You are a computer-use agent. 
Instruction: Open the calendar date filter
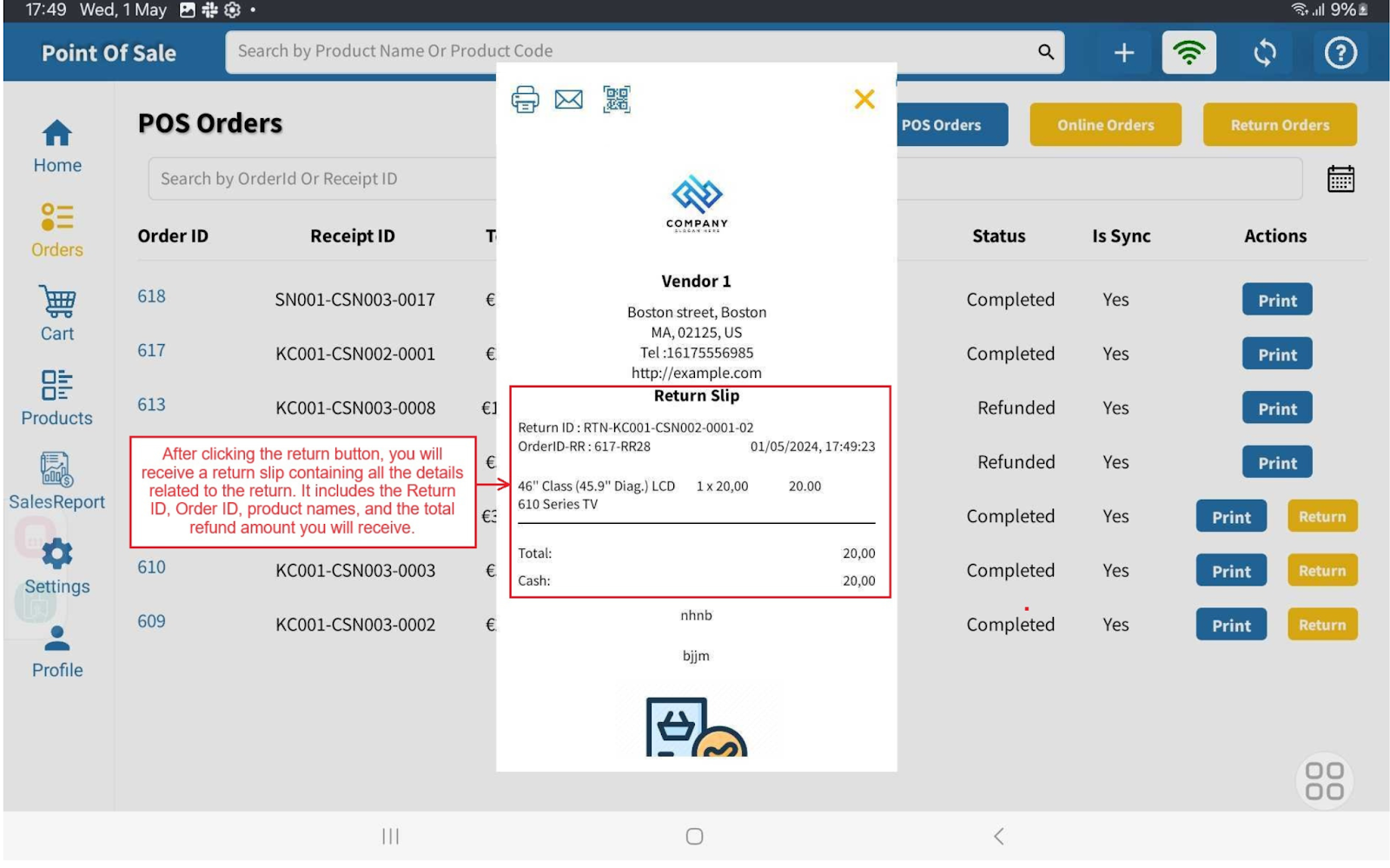click(x=1340, y=179)
